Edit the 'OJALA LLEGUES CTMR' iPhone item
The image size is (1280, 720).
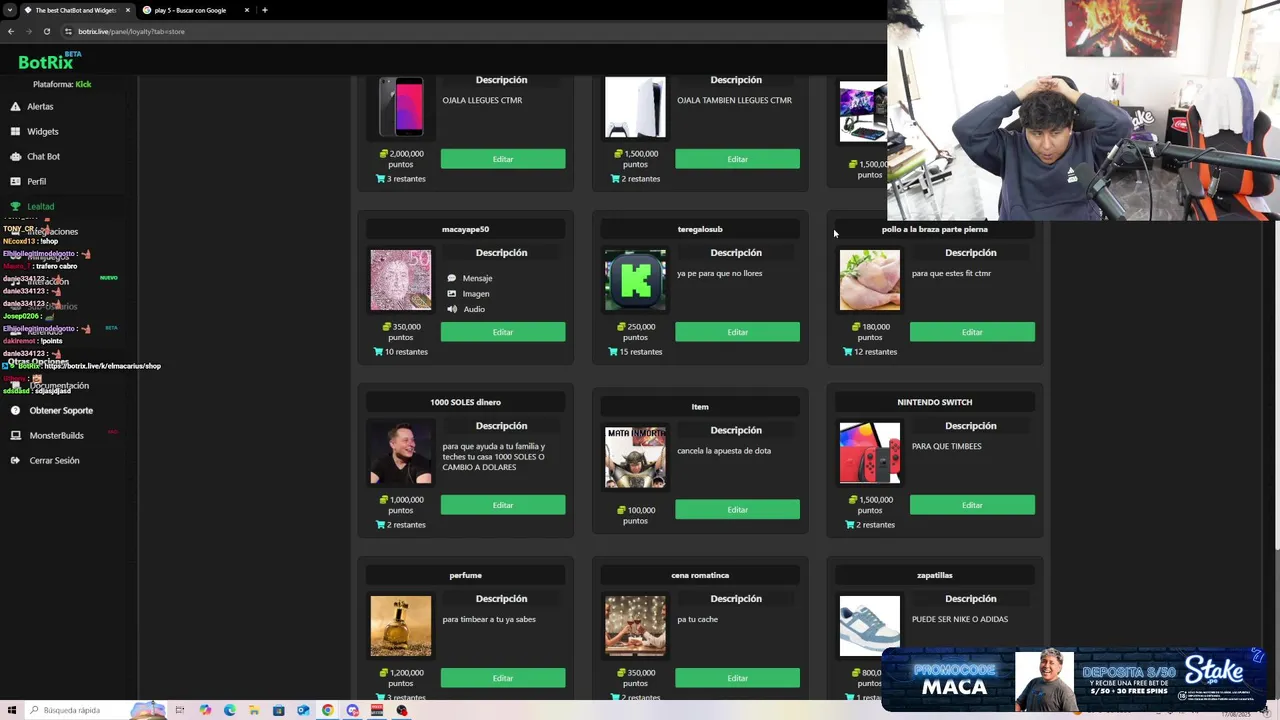tap(503, 159)
